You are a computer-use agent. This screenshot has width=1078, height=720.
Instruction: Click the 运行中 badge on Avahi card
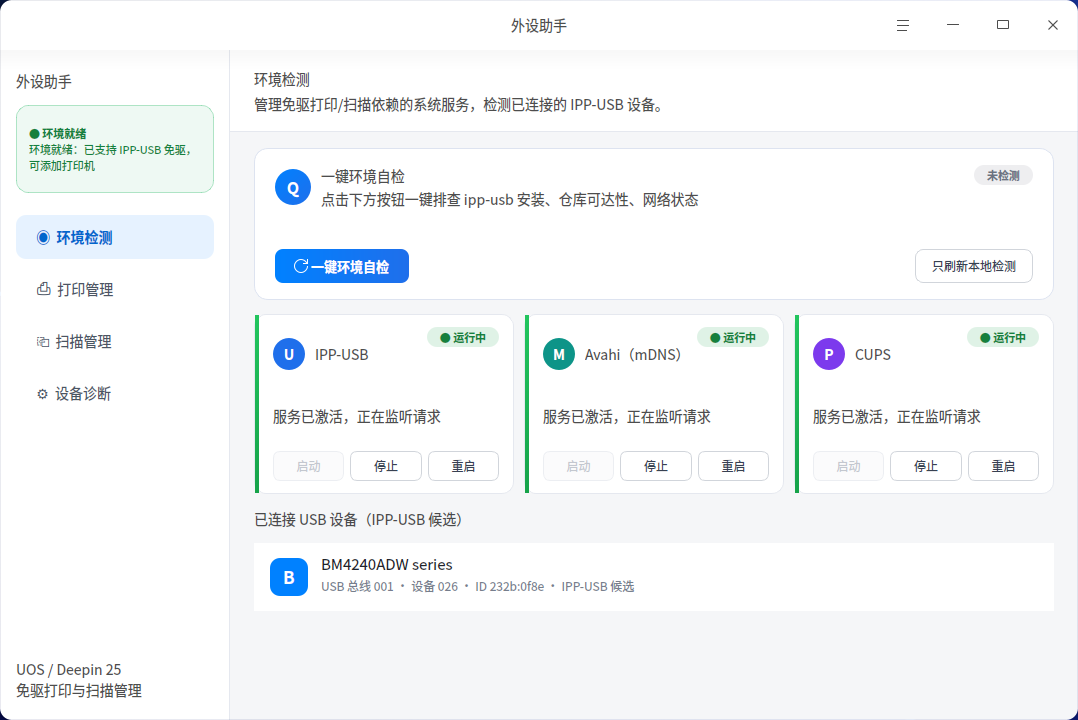coord(733,338)
